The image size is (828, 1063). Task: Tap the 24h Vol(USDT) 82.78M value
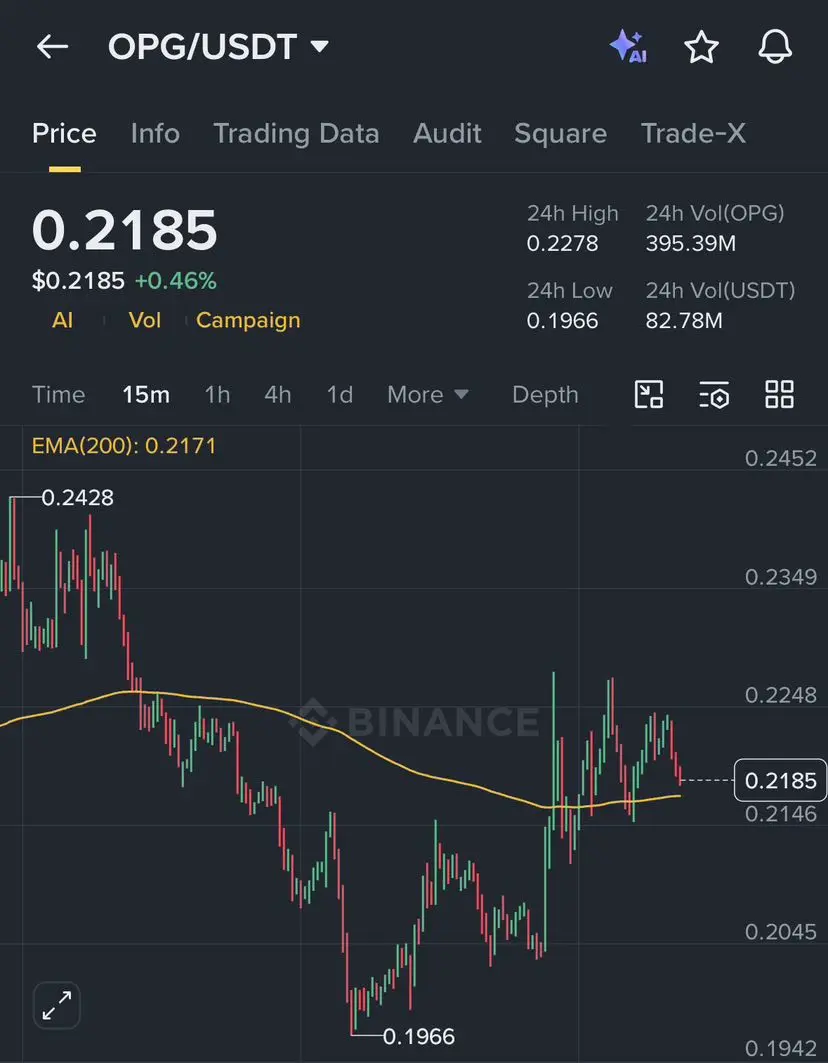[x=684, y=321]
